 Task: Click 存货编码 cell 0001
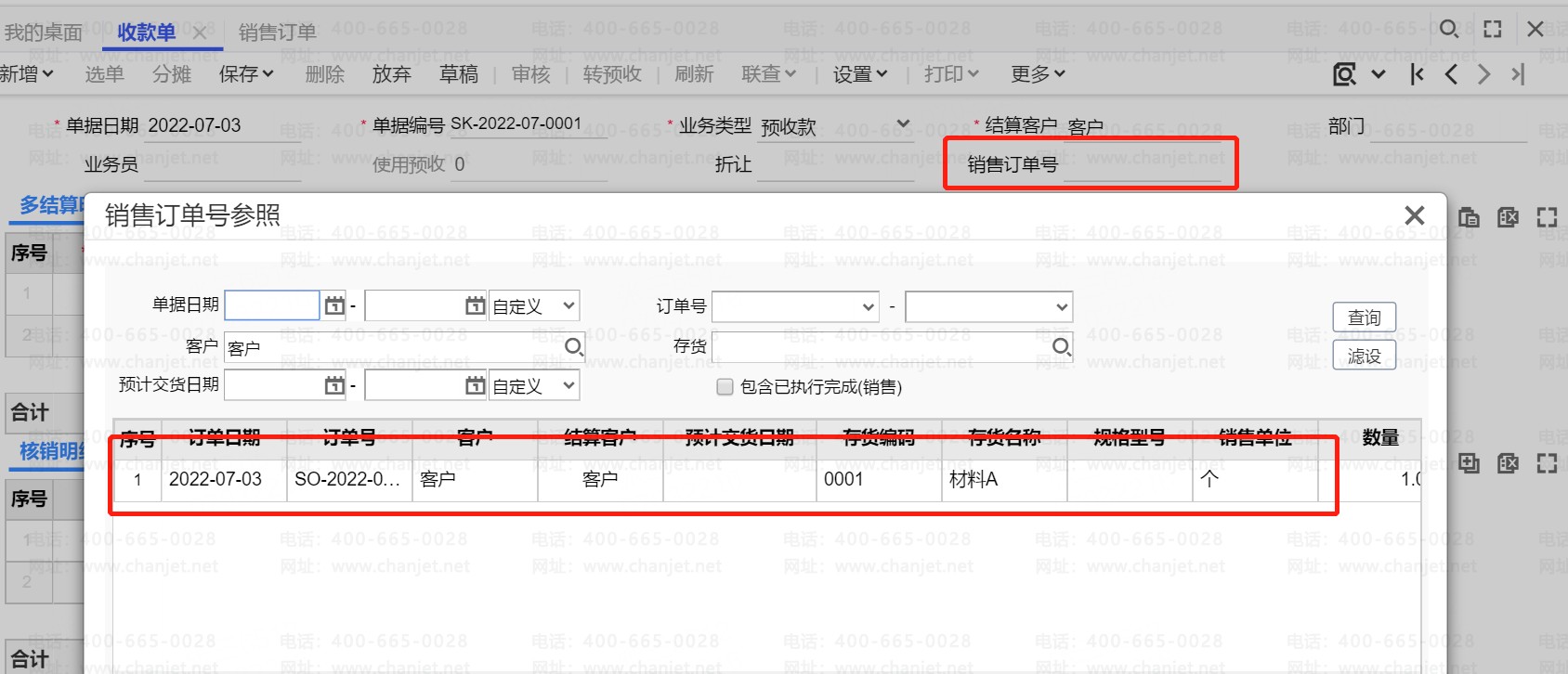[879, 479]
